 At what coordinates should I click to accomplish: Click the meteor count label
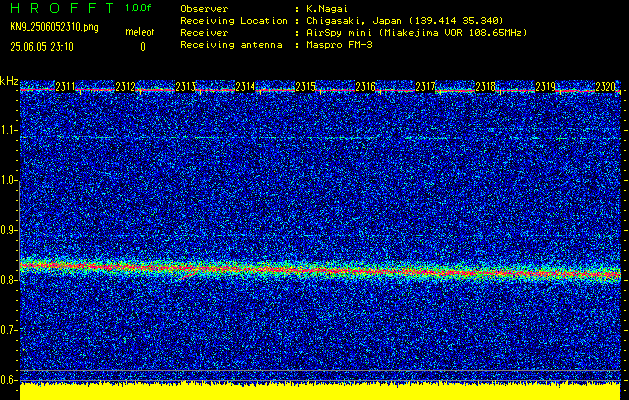140,32
